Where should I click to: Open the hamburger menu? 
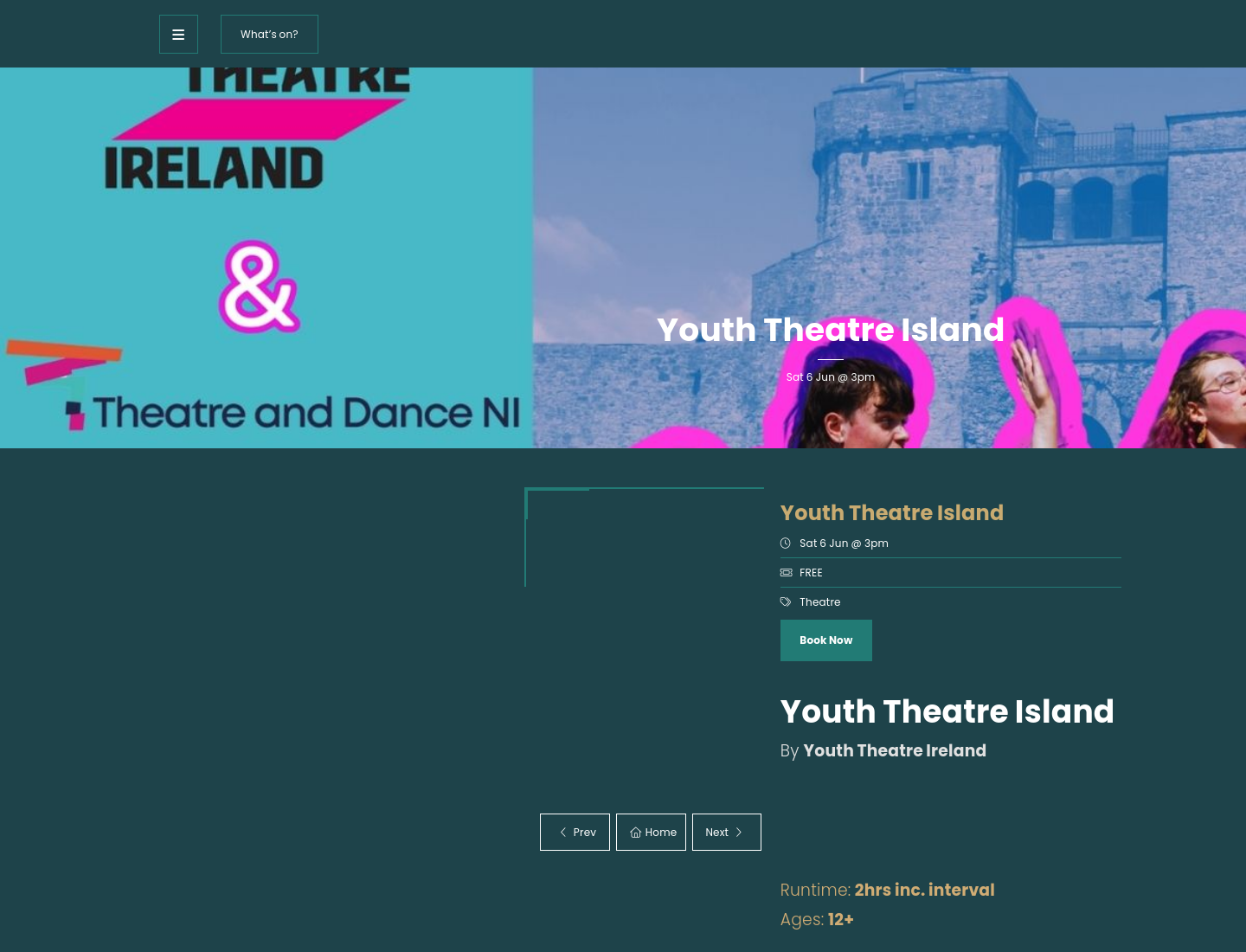(178, 35)
